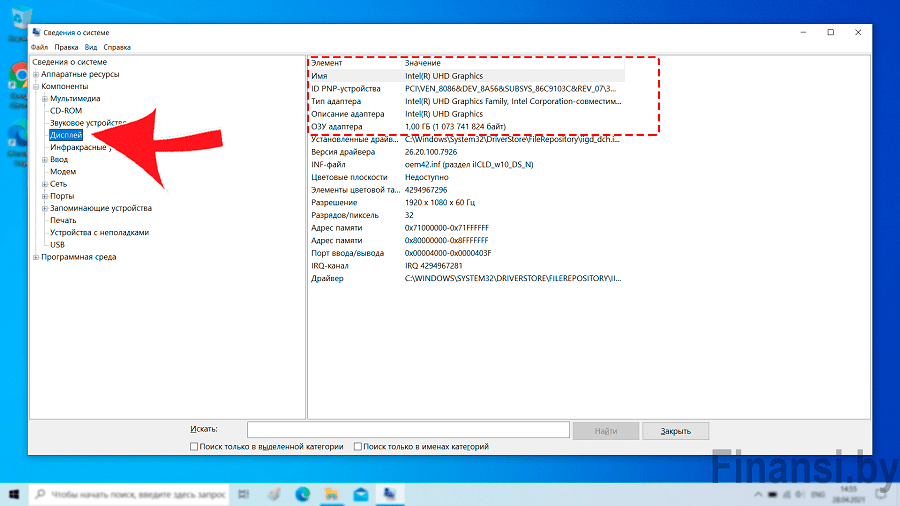Open the Вид menu
Viewport: 900px width, 506px height.
pyautogui.click(x=91, y=47)
